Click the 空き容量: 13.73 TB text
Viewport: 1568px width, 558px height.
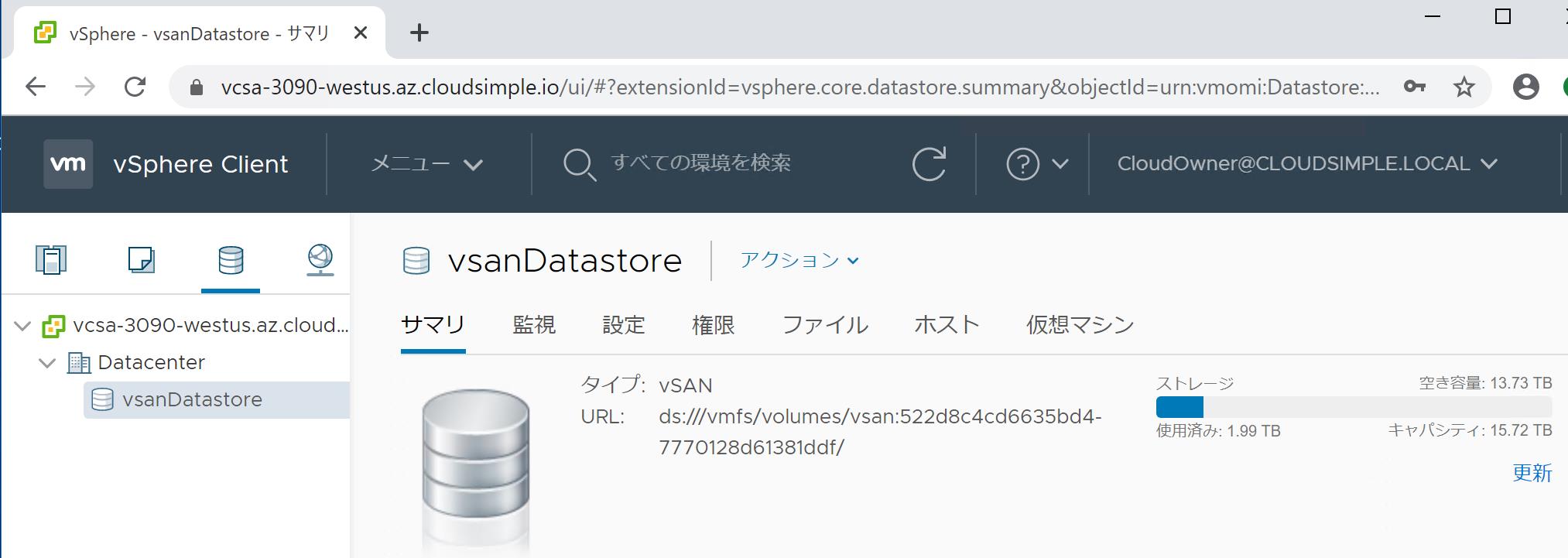(1485, 383)
